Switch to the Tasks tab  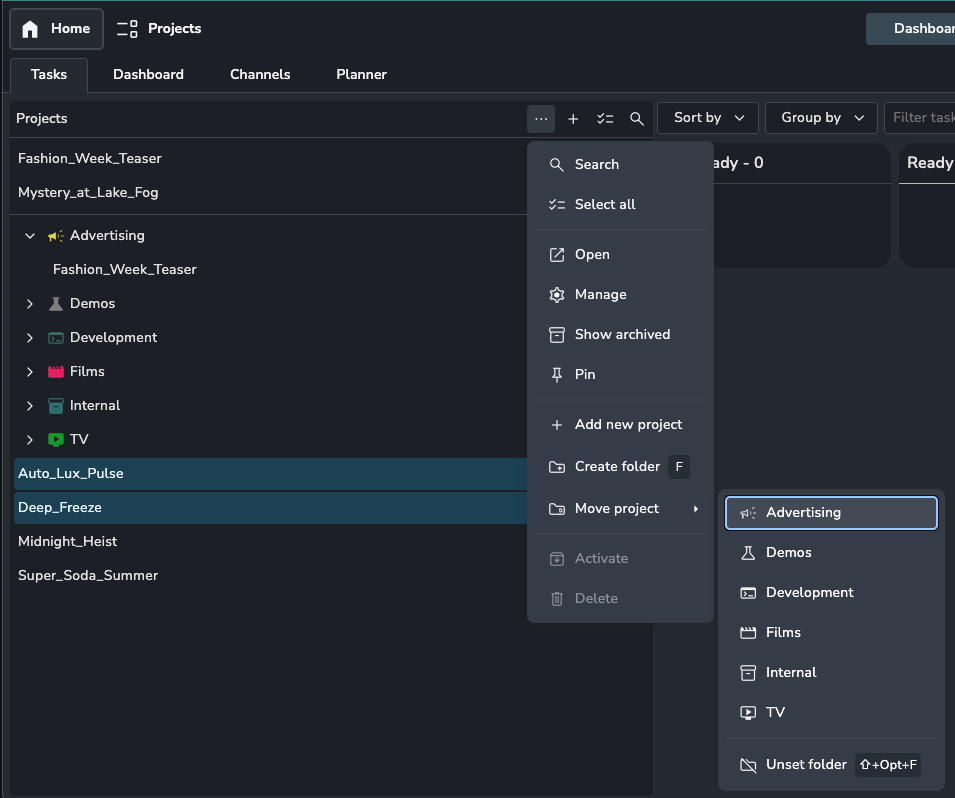49,75
